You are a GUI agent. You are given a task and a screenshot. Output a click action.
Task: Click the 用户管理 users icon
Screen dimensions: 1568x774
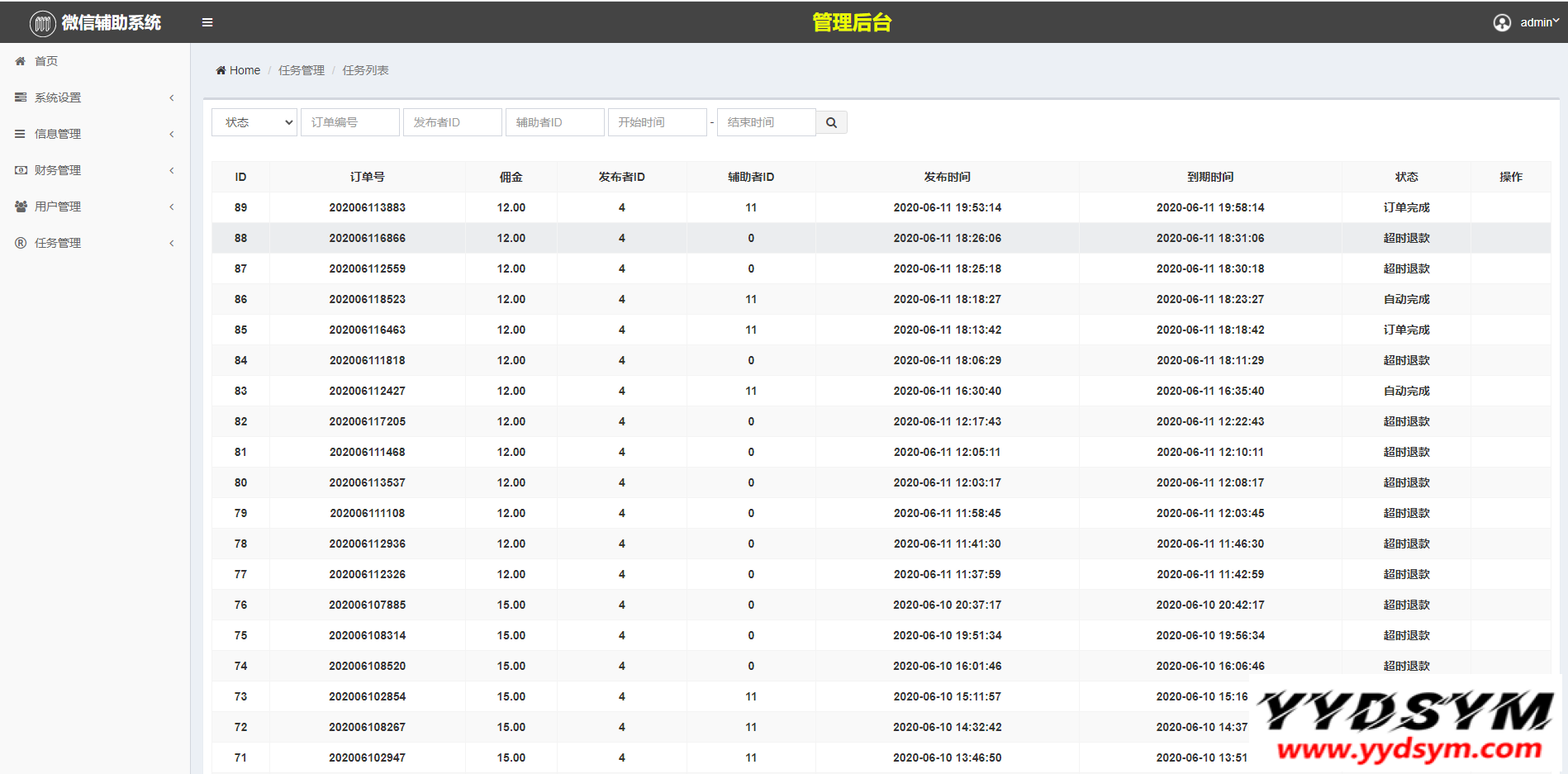pos(21,207)
